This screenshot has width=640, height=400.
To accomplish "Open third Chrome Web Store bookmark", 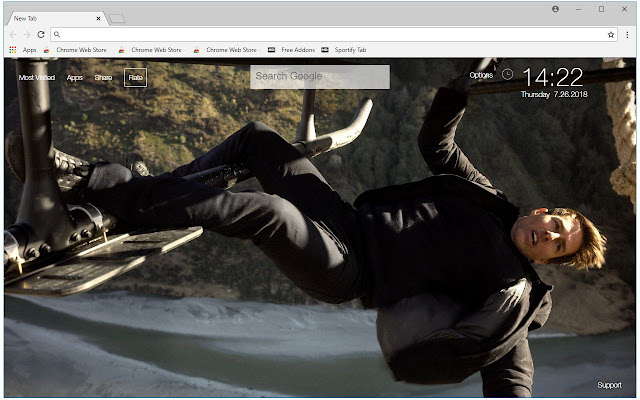I will coord(226,50).
